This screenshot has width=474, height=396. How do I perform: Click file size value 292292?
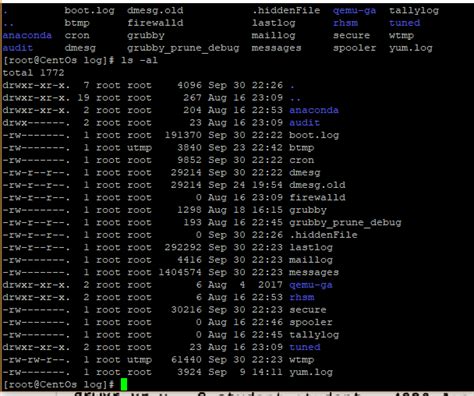[x=183, y=247]
